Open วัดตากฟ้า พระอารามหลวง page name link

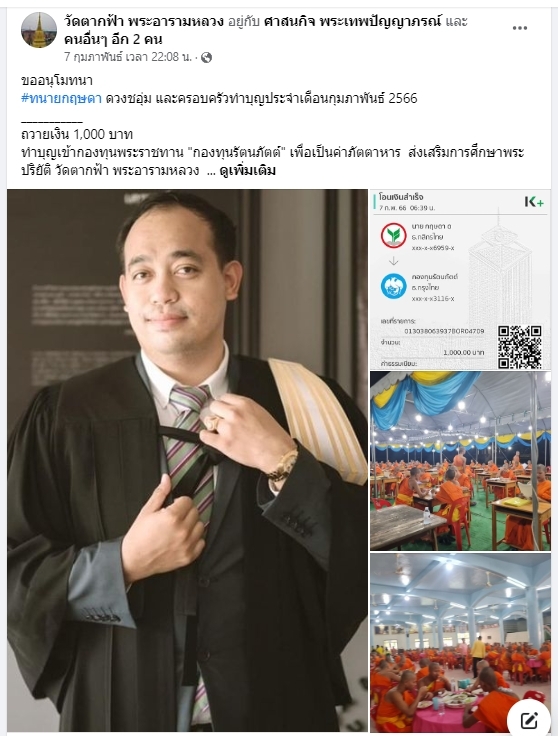click(x=144, y=22)
